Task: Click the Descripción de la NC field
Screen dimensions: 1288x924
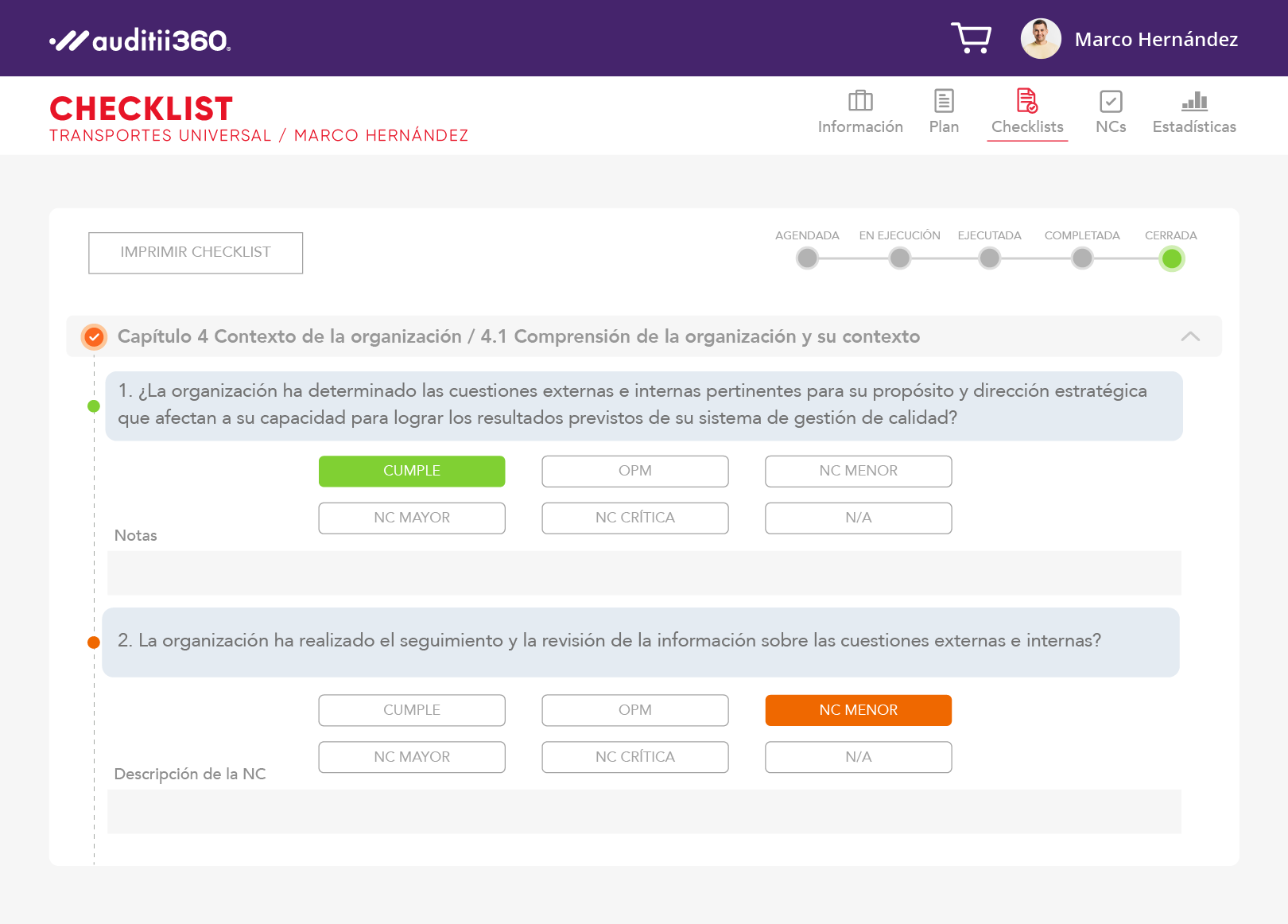Action: (644, 811)
